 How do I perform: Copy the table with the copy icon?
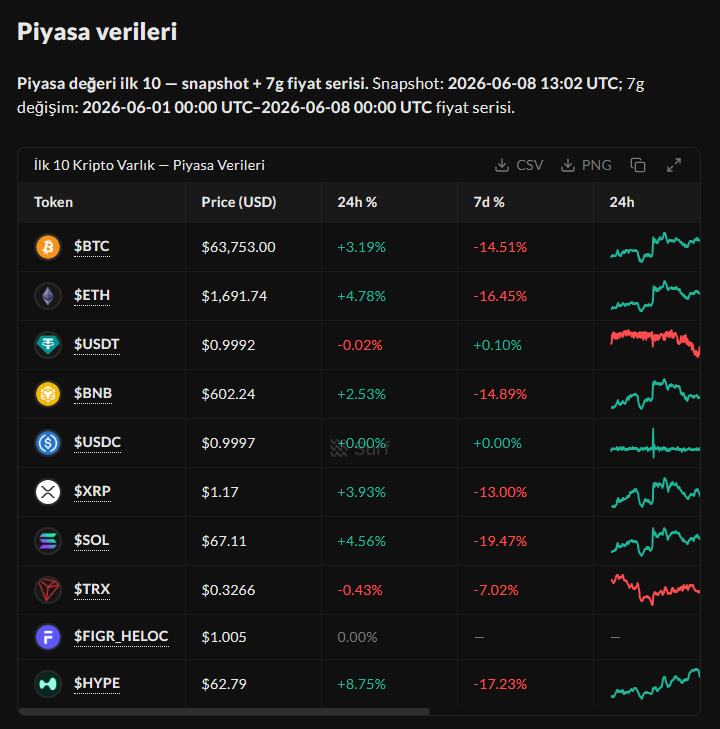coord(638,165)
